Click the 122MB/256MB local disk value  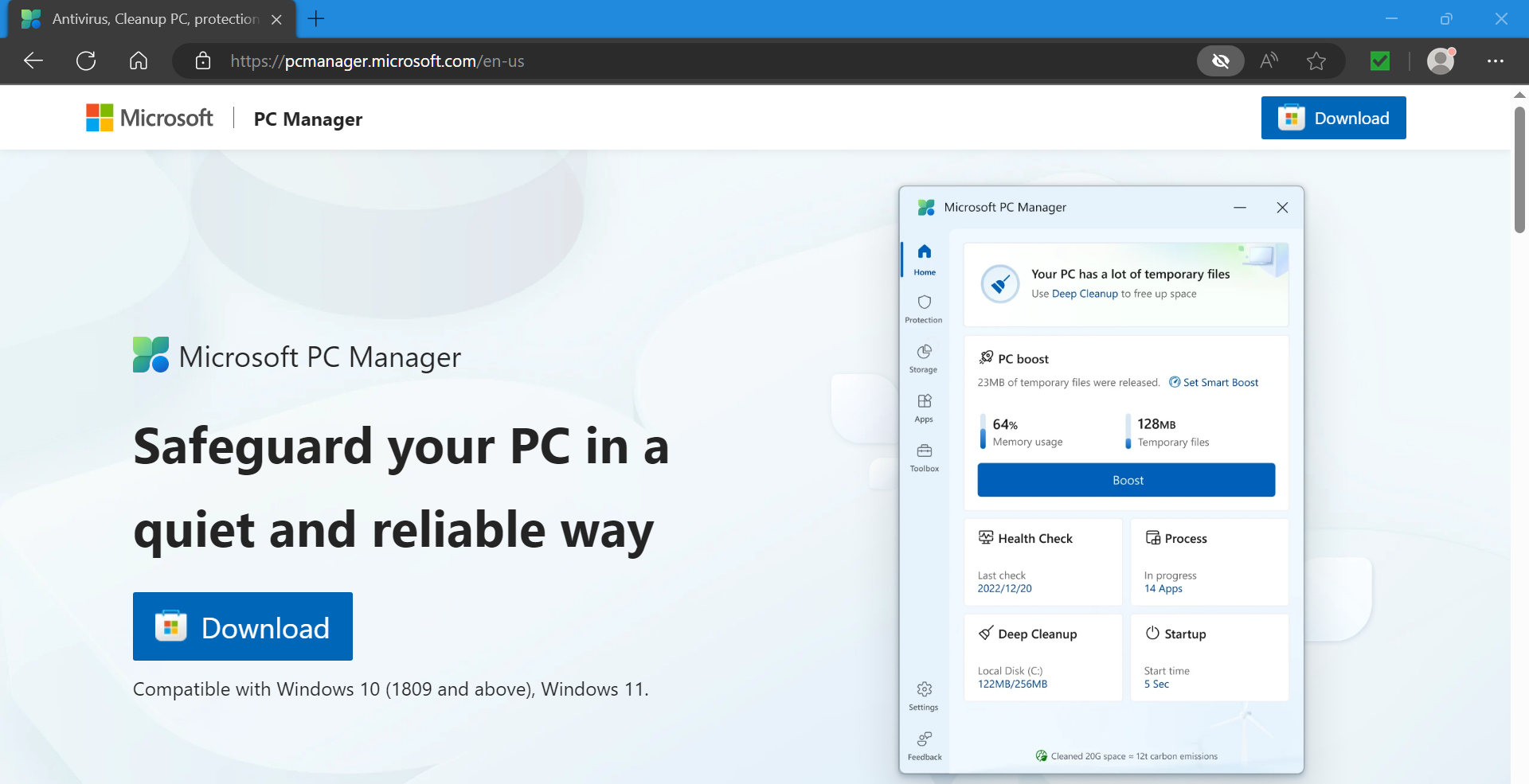(1013, 685)
